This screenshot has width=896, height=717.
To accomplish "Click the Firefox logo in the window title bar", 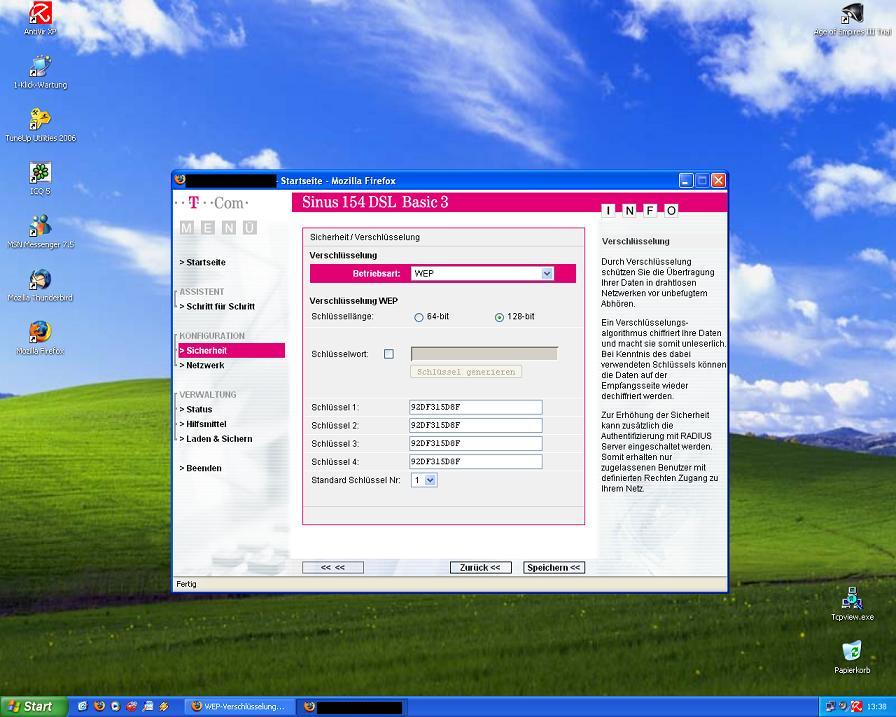I will coord(180,180).
